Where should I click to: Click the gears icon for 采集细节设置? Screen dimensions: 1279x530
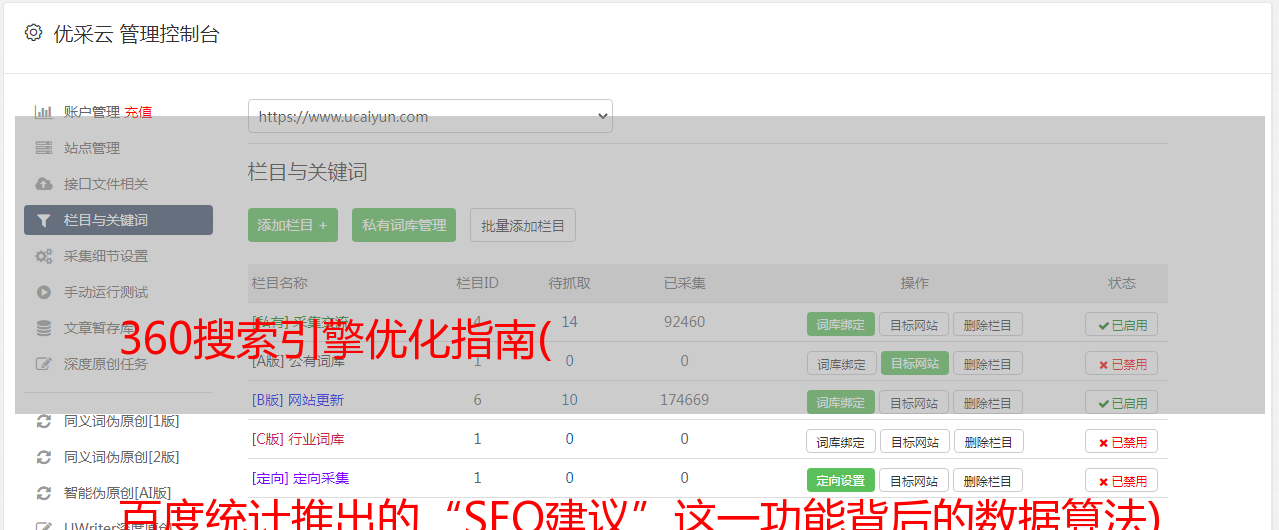(43, 256)
